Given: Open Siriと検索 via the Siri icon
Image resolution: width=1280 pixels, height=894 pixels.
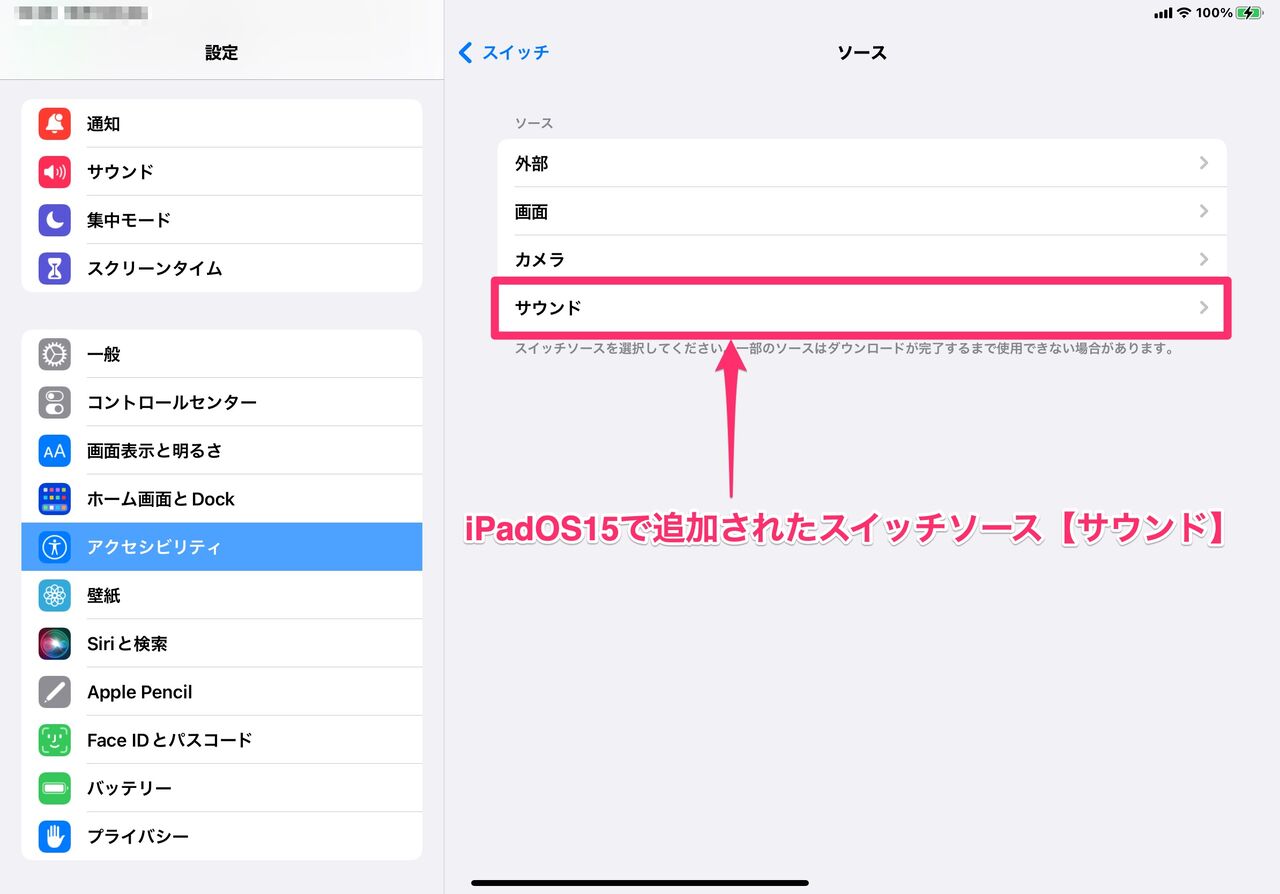Looking at the screenshot, I should [x=54, y=643].
